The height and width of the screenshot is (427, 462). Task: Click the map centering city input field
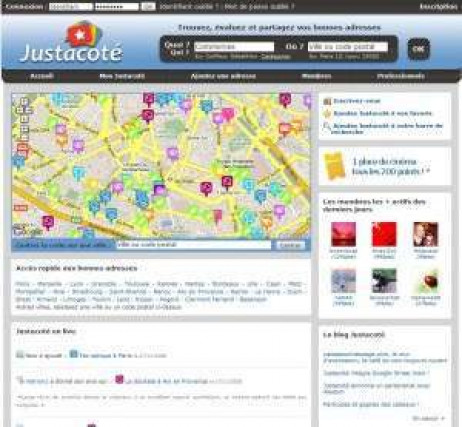(193, 245)
